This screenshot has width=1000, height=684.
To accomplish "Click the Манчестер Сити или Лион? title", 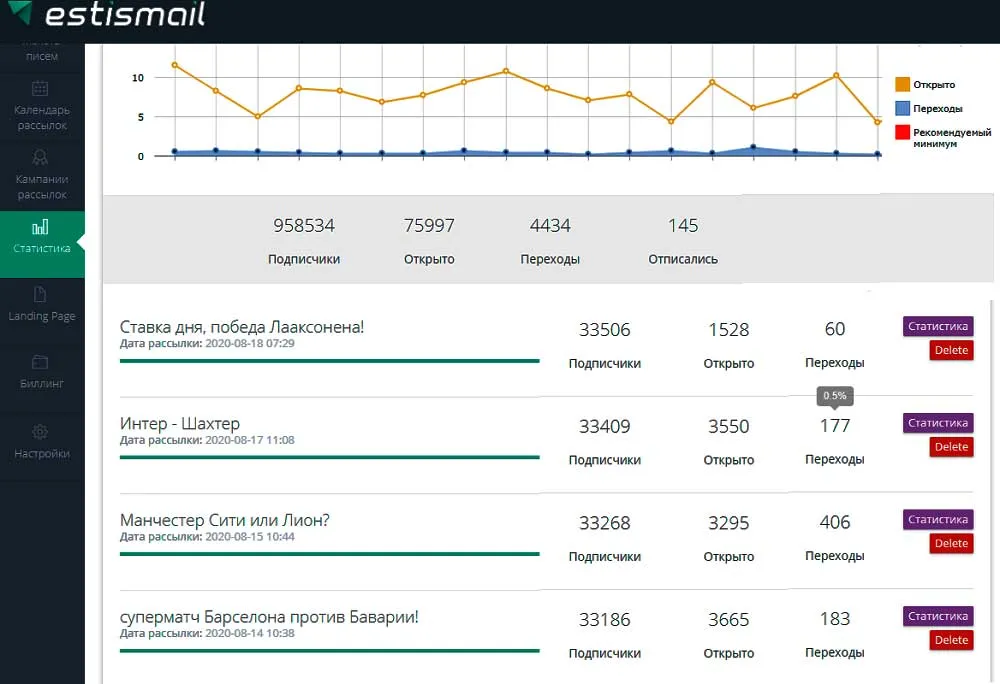I will coord(224,521).
